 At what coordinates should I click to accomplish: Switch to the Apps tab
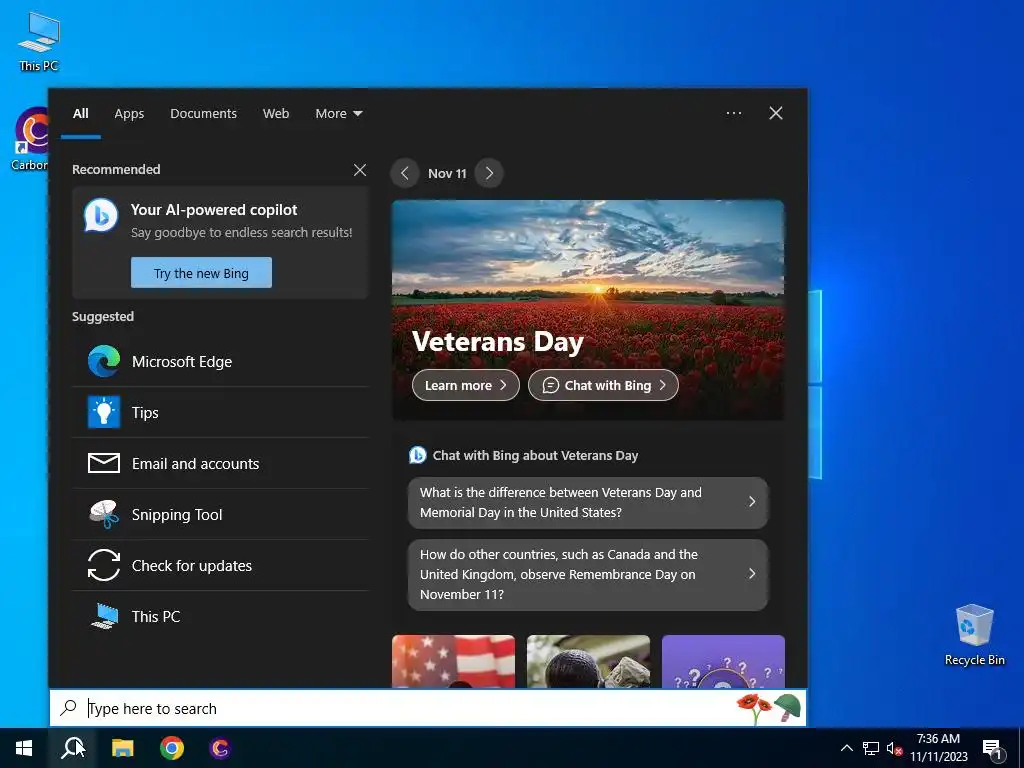tap(129, 113)
